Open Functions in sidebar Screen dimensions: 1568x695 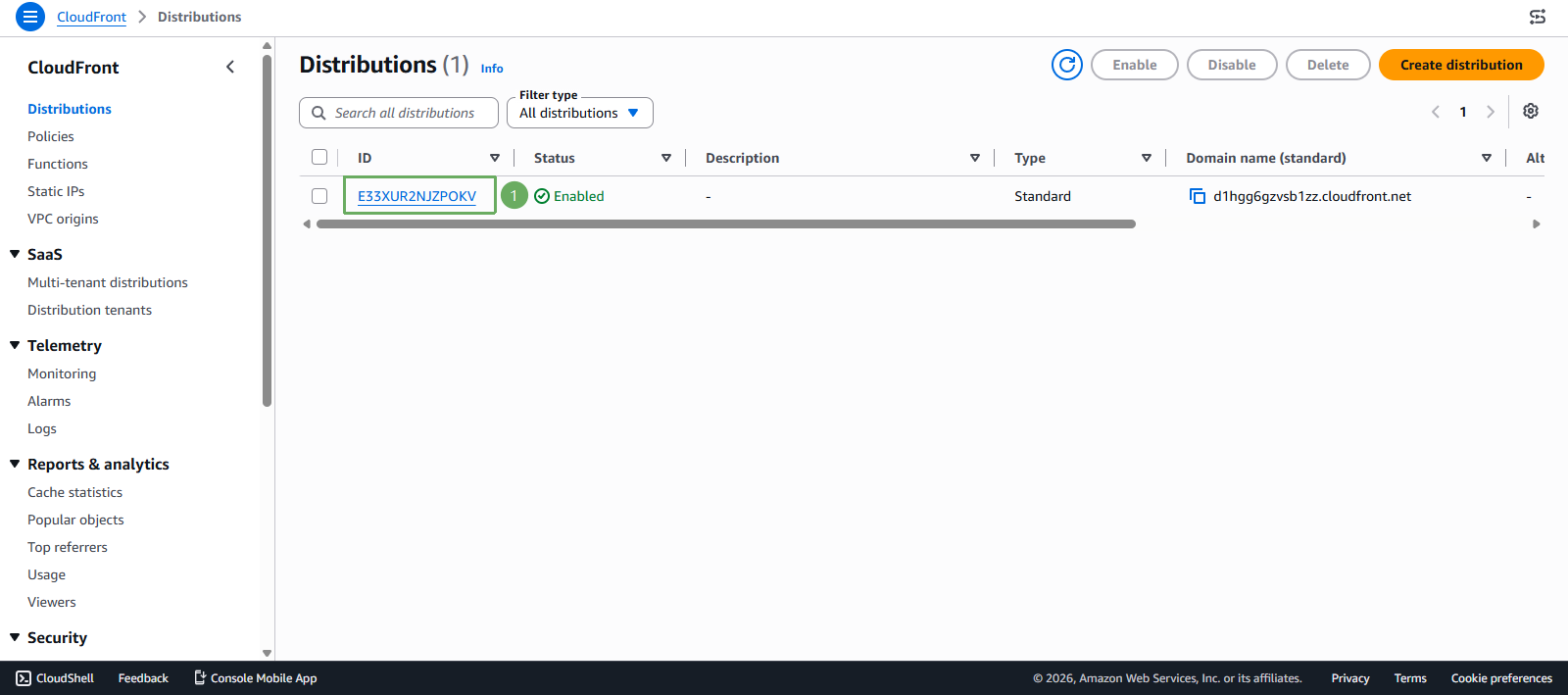tap(58, 164)
